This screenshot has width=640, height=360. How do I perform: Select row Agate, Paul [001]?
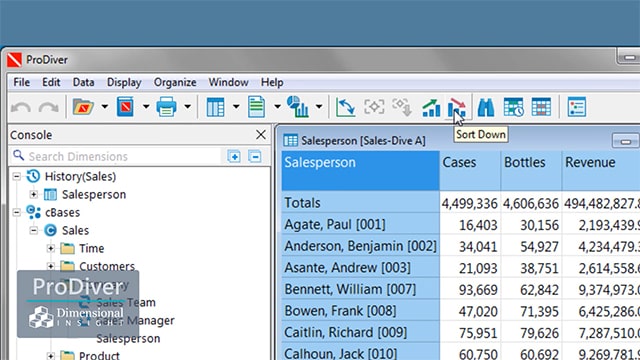tap(335, 224)
